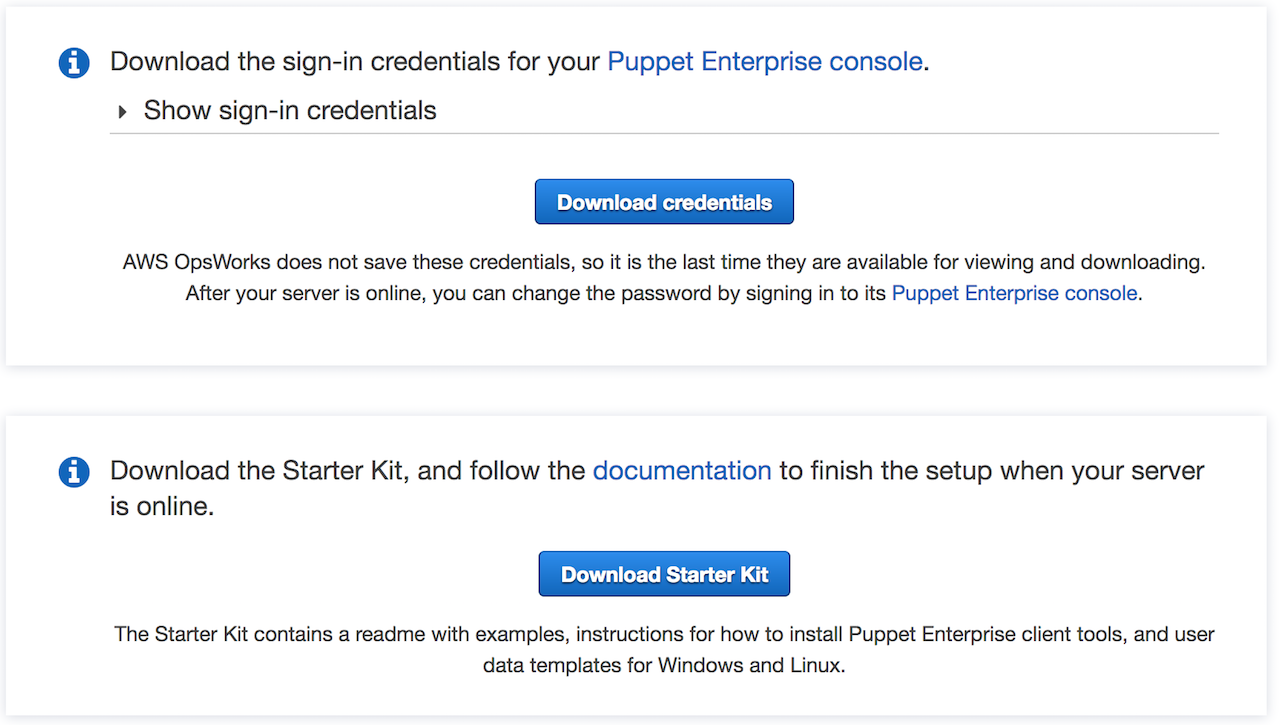Open Puppet Enterprise console link in password note
This screenshot has width=1280, height=725.
tap(1014, 293)
